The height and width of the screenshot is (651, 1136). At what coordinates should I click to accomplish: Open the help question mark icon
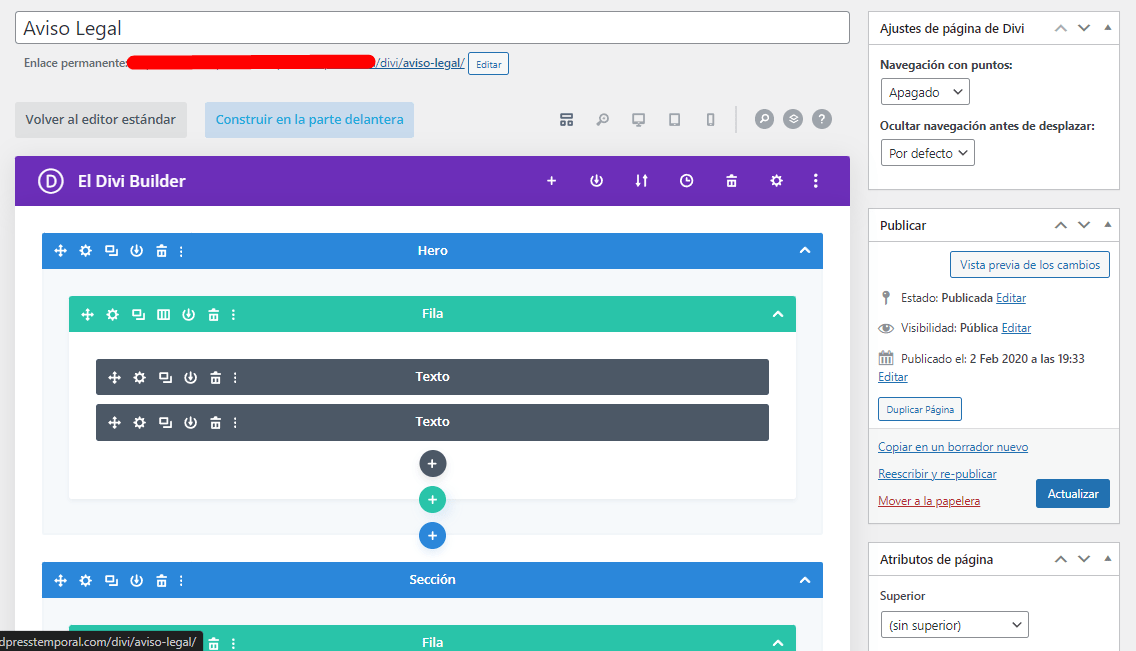[822, 119]
